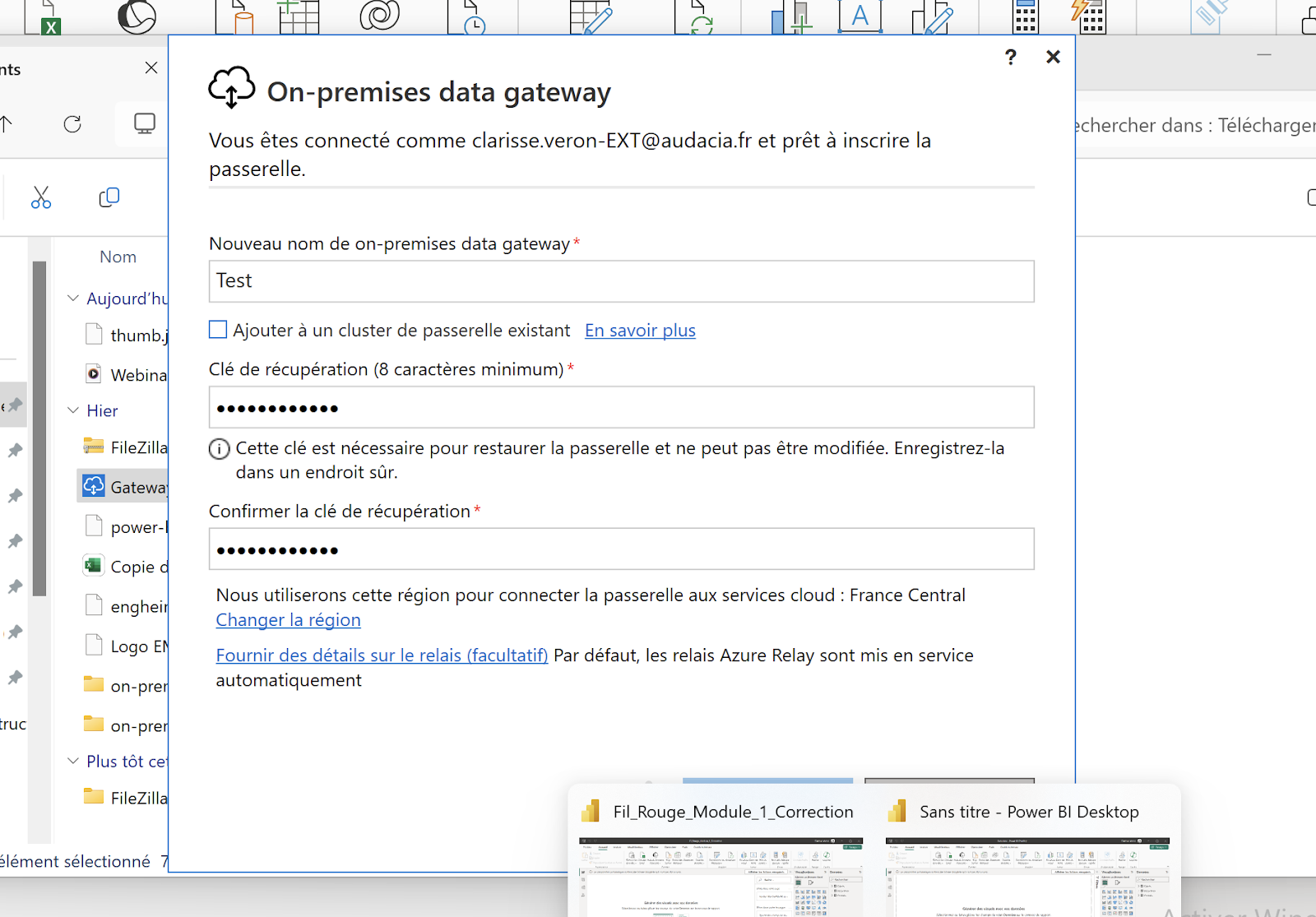Viewport: 1316px width, 917px height.
Task: Click the 'élément sélectionné' status bar text
Action: coord(75,861)
